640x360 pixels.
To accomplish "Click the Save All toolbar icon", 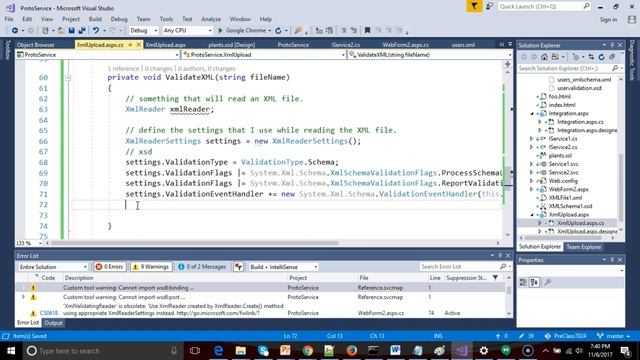I will (82, 31).
